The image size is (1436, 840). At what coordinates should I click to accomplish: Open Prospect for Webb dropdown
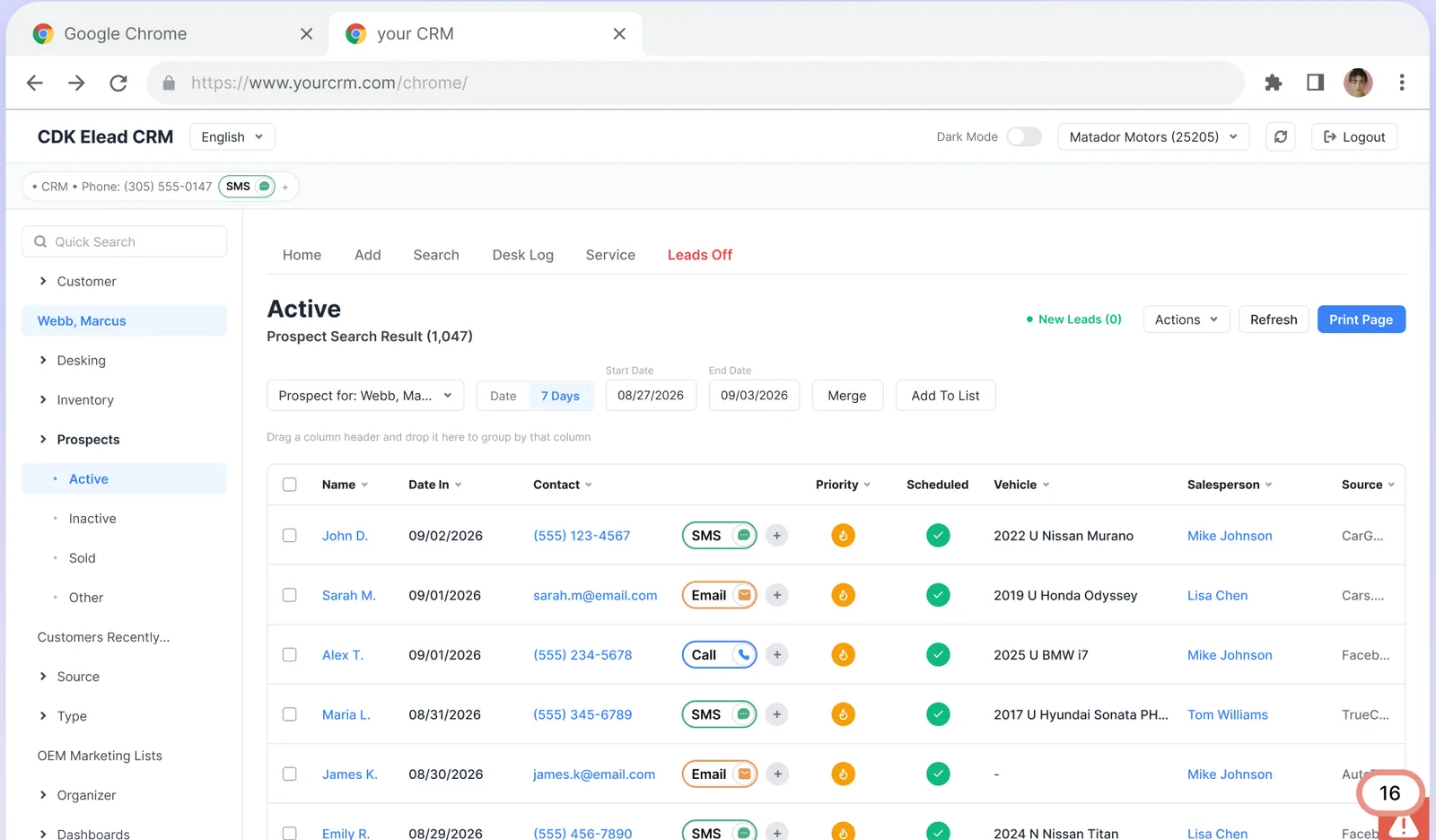[365, 396]
